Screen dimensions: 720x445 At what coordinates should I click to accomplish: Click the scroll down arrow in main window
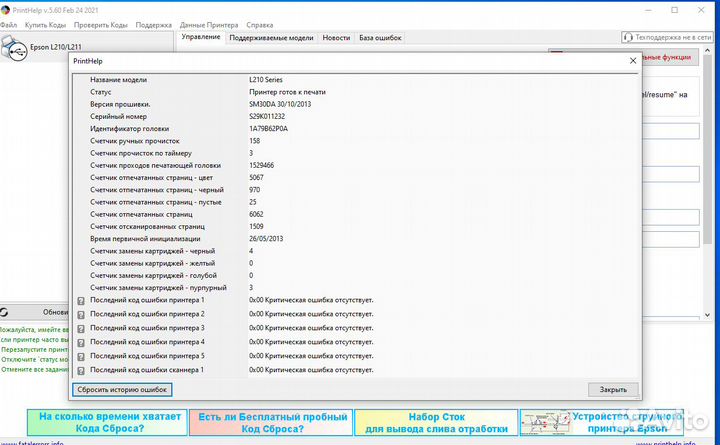pos(707,315)
